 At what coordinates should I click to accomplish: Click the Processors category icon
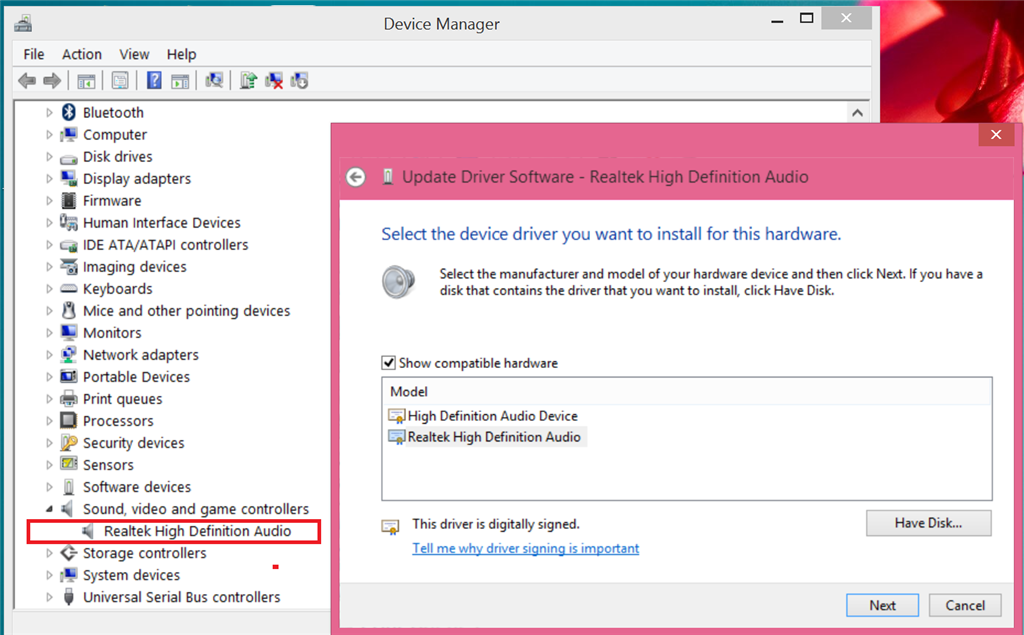[69, 421]
